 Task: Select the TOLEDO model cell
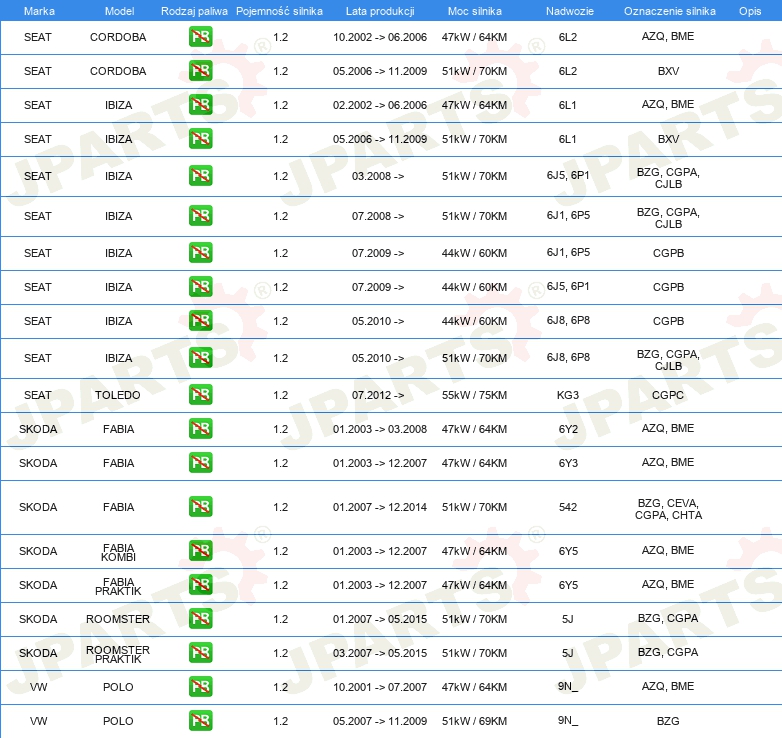[118, 395]
